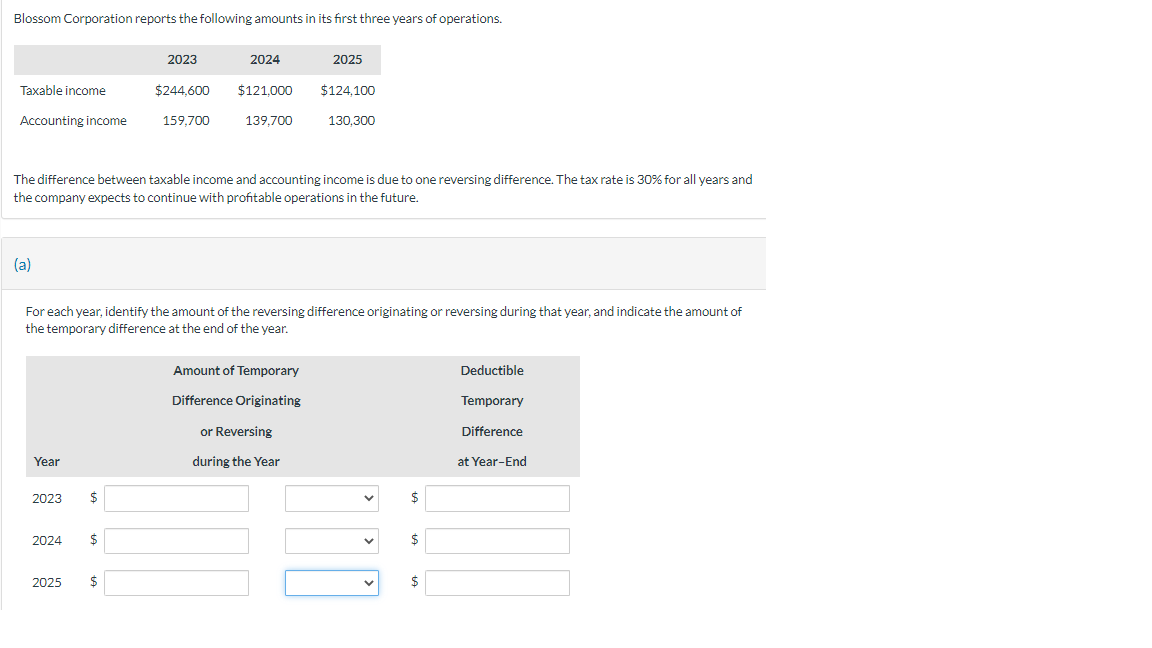This screenshot has width=1152, height=648.
Task: Click the $244,600 taxable income value
Action: click(182, 90)
